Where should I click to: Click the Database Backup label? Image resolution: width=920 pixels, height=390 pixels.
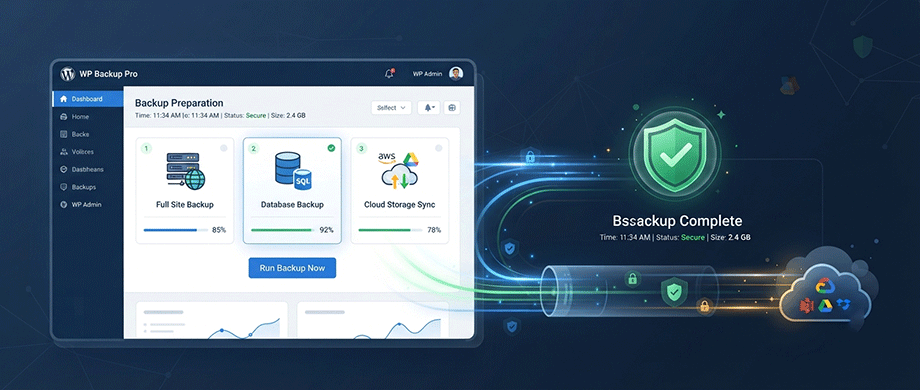click(292, 205)
